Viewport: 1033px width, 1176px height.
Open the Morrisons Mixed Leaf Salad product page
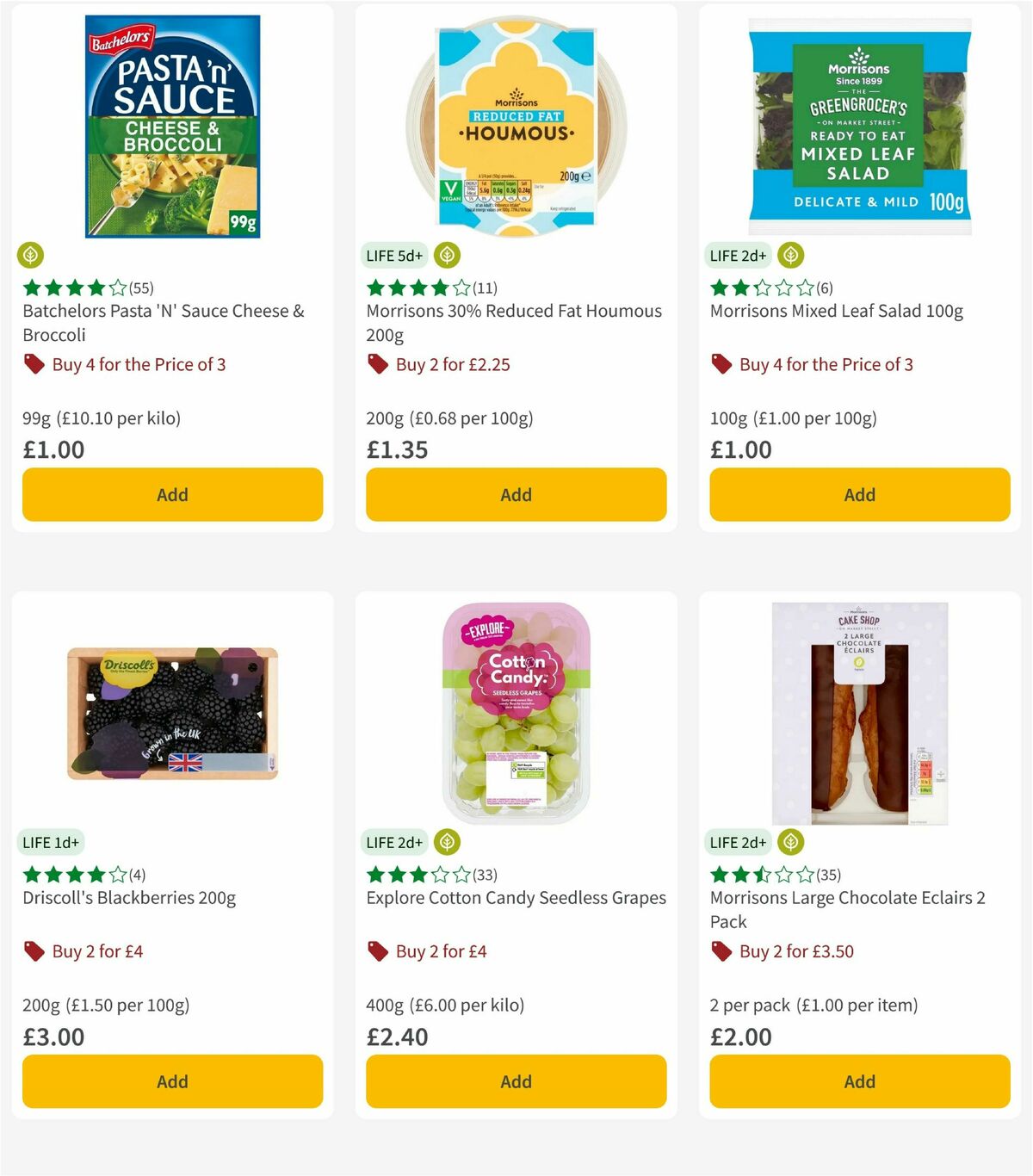(x=836, y=311)
